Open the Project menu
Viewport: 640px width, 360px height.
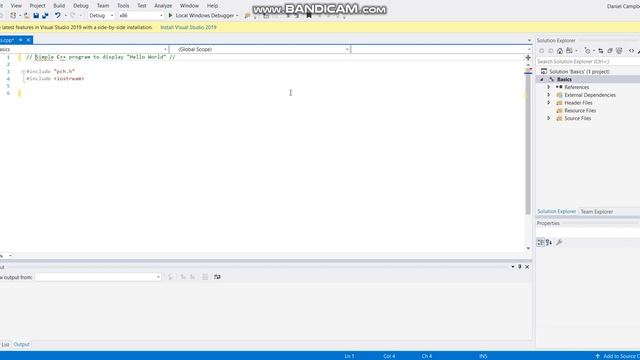(37, 6)
